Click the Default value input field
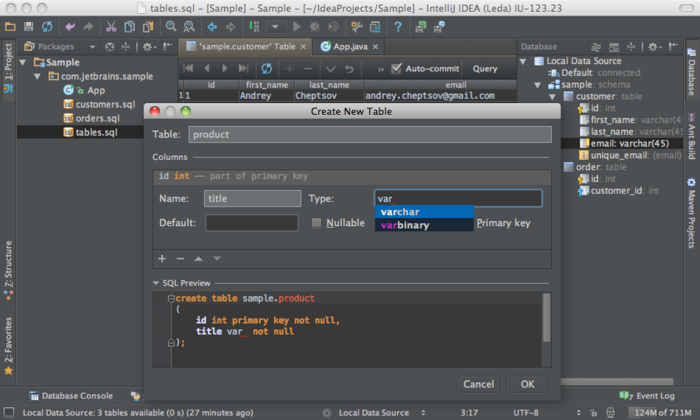The height and width of the screenshot is (420, 700). (x=251, y=223)
